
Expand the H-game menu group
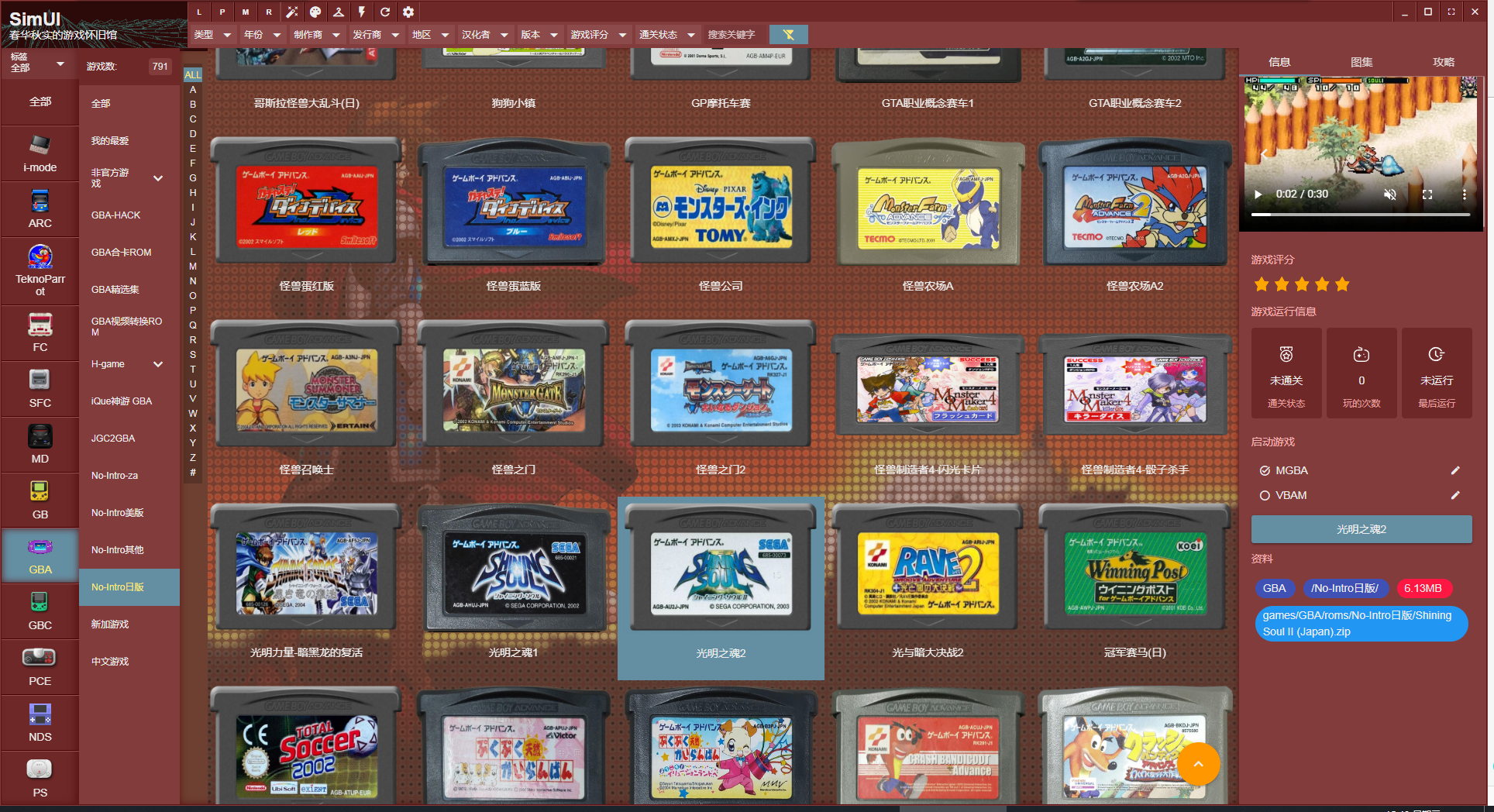click(158, 364)
